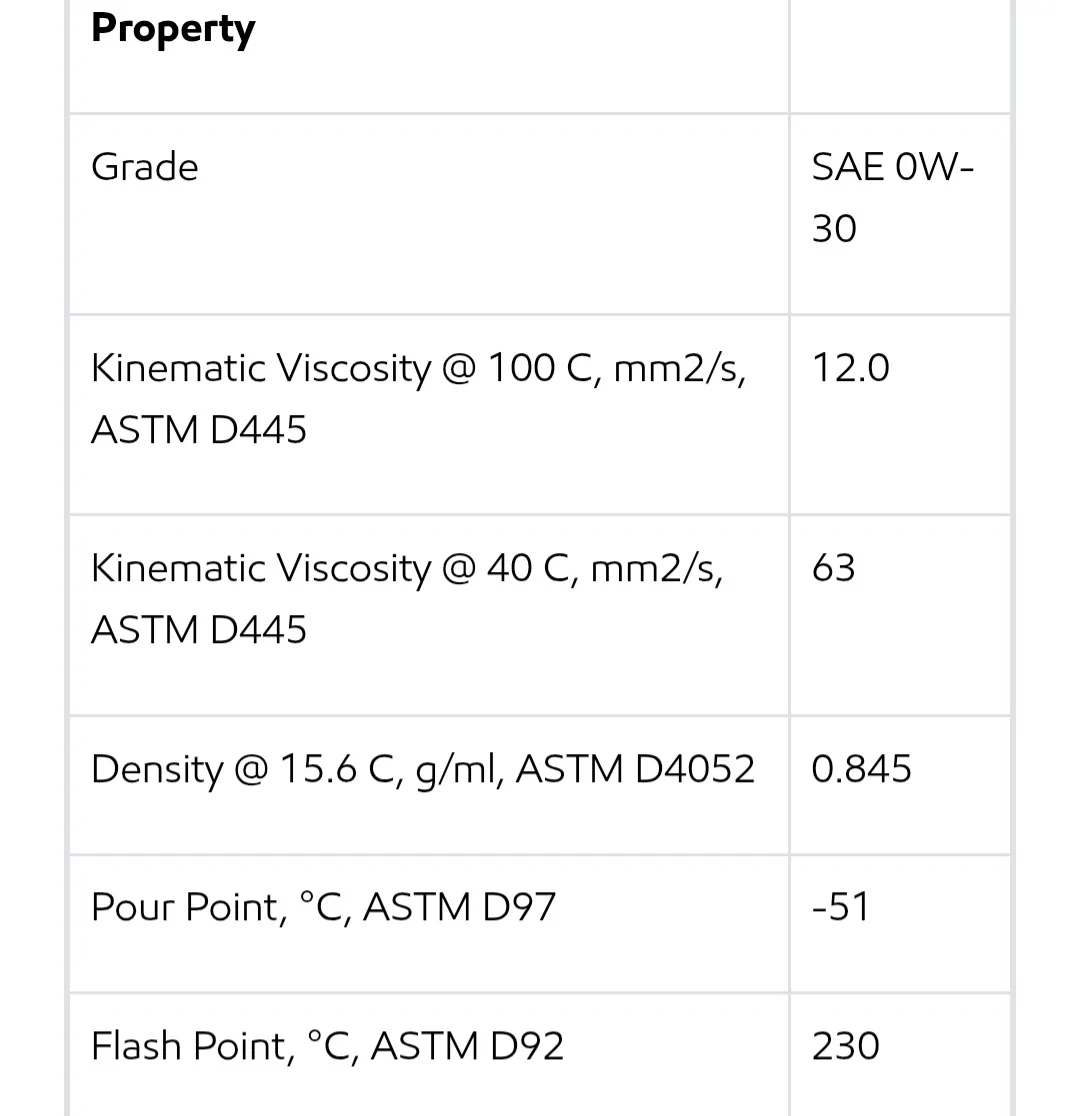Select the Pour Point row label

point(323,907)
